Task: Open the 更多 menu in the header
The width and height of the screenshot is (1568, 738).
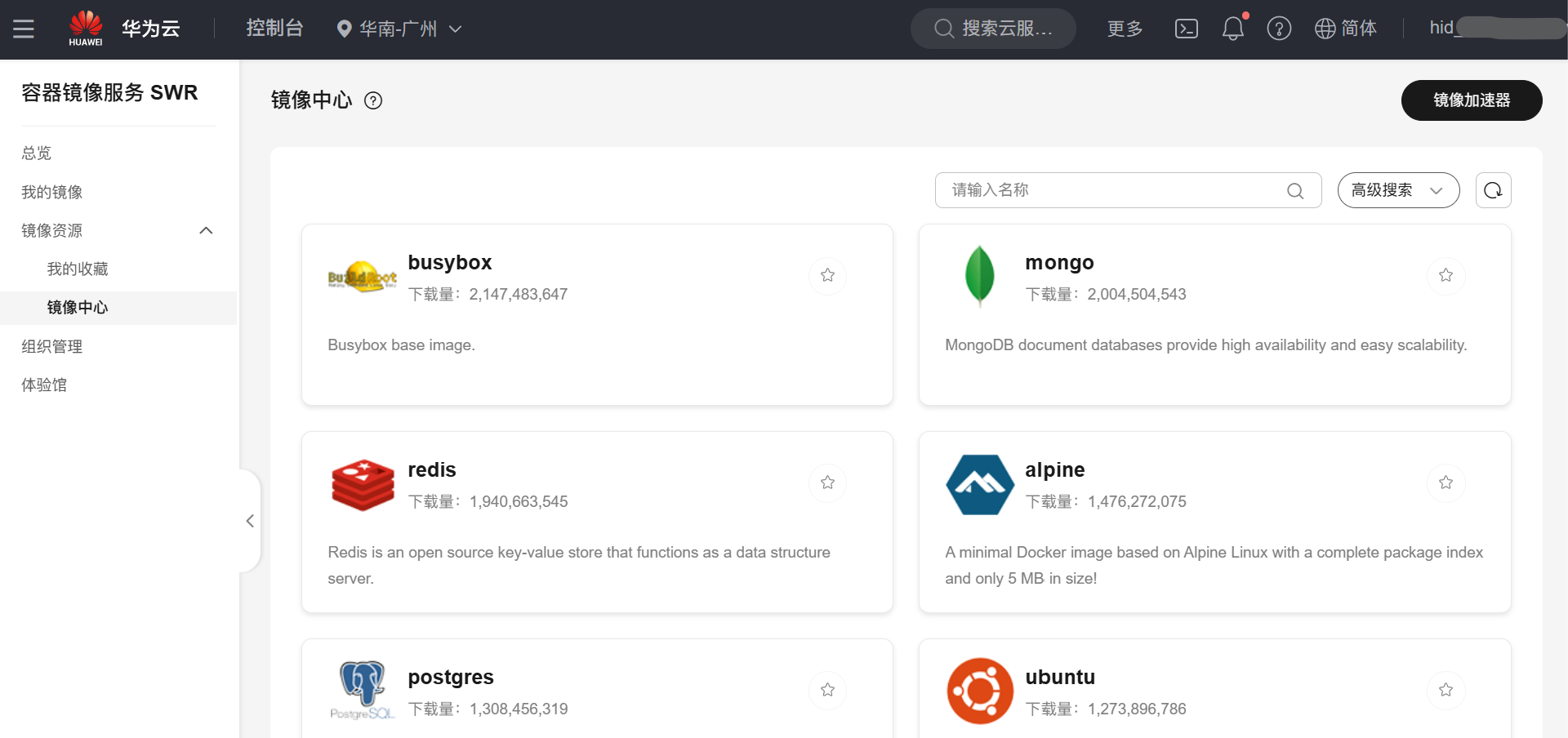Action: coord(1124,29)
